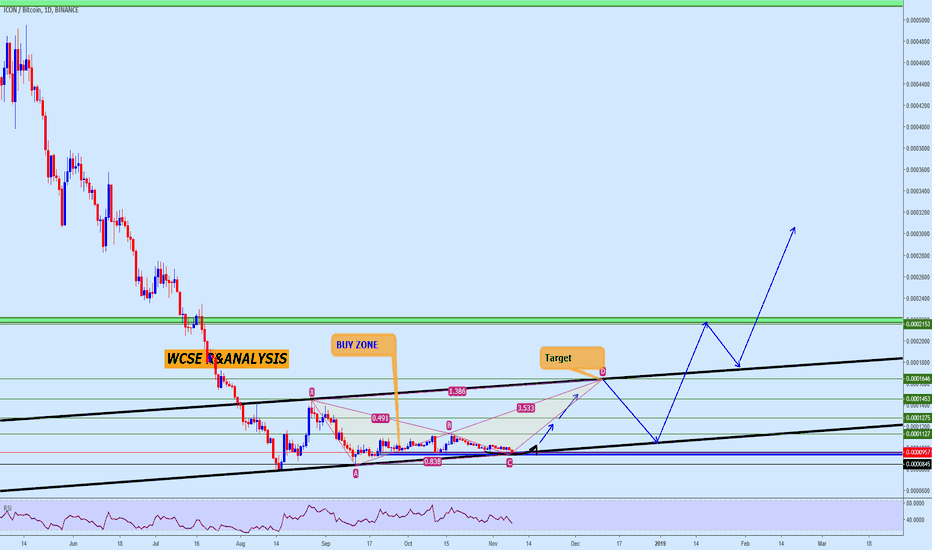Screen dimensions: 932x550
Task: Click the 0.0005000 price scale value
Action: click(x=918, y=20)
